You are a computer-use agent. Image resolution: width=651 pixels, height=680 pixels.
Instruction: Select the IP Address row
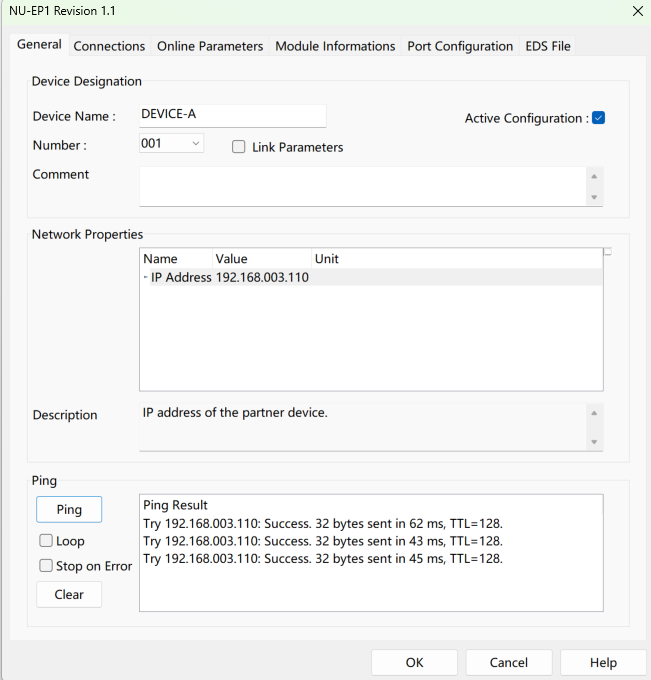(x=230, y=277)
